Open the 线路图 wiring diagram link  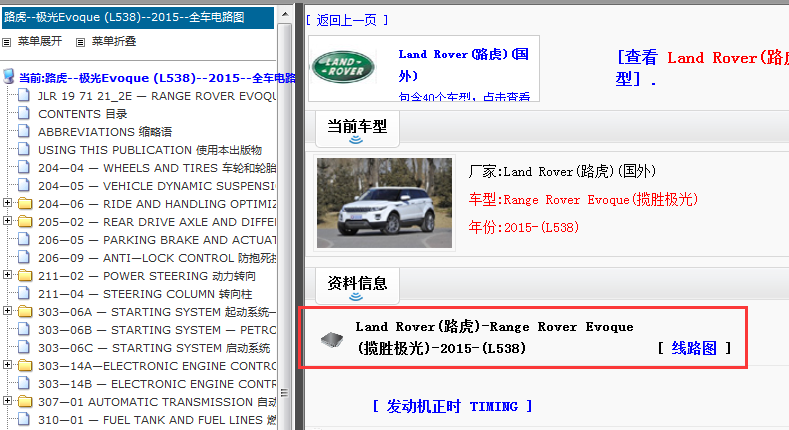[694, 348]
